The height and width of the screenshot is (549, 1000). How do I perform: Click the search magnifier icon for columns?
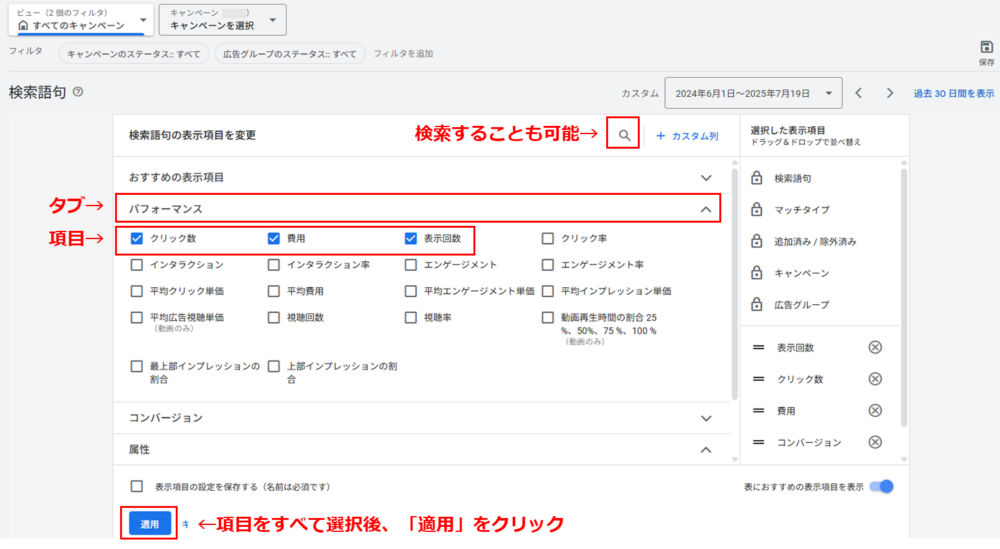pos(623,135)
